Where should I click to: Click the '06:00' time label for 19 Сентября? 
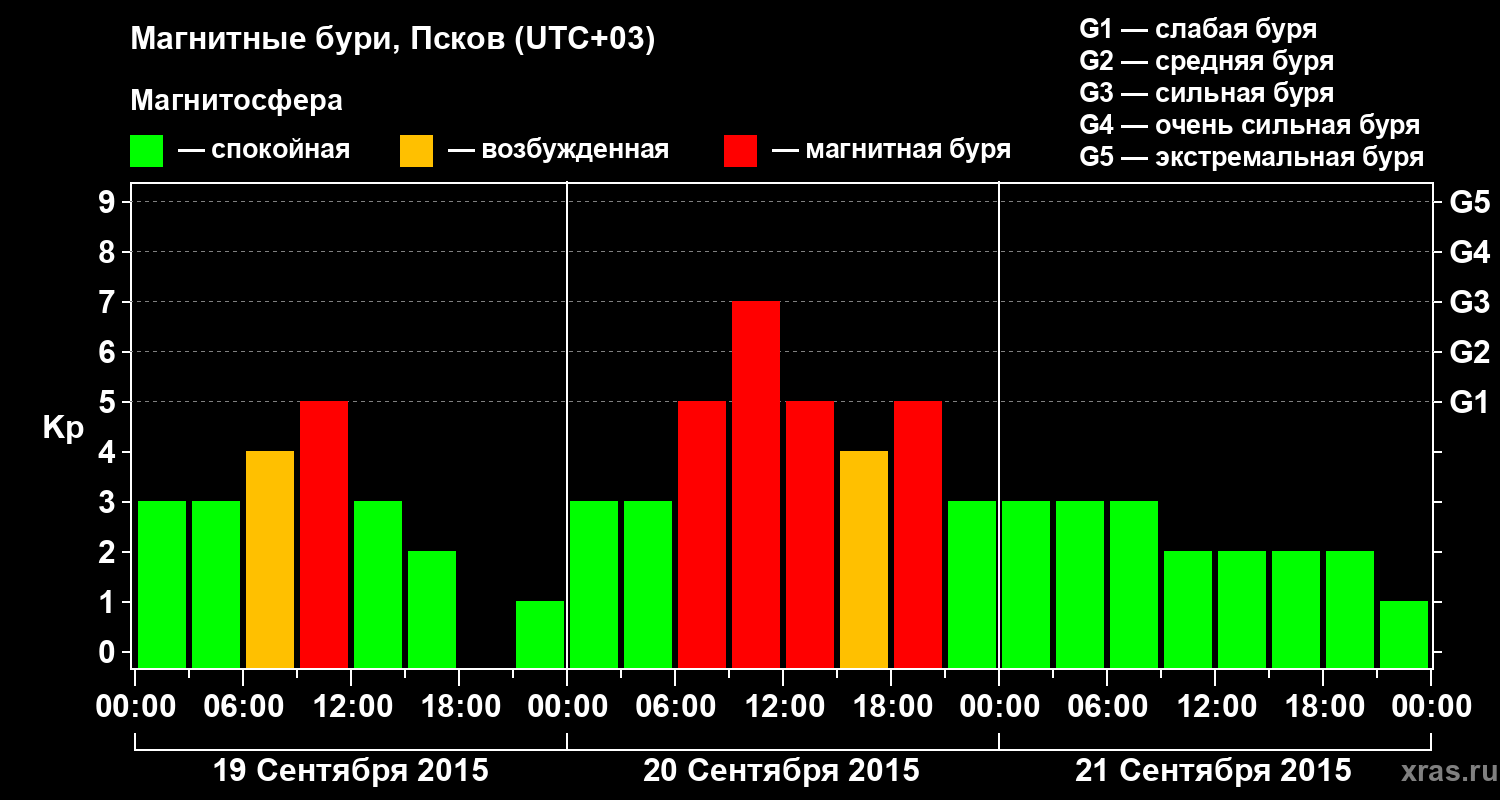243,707
